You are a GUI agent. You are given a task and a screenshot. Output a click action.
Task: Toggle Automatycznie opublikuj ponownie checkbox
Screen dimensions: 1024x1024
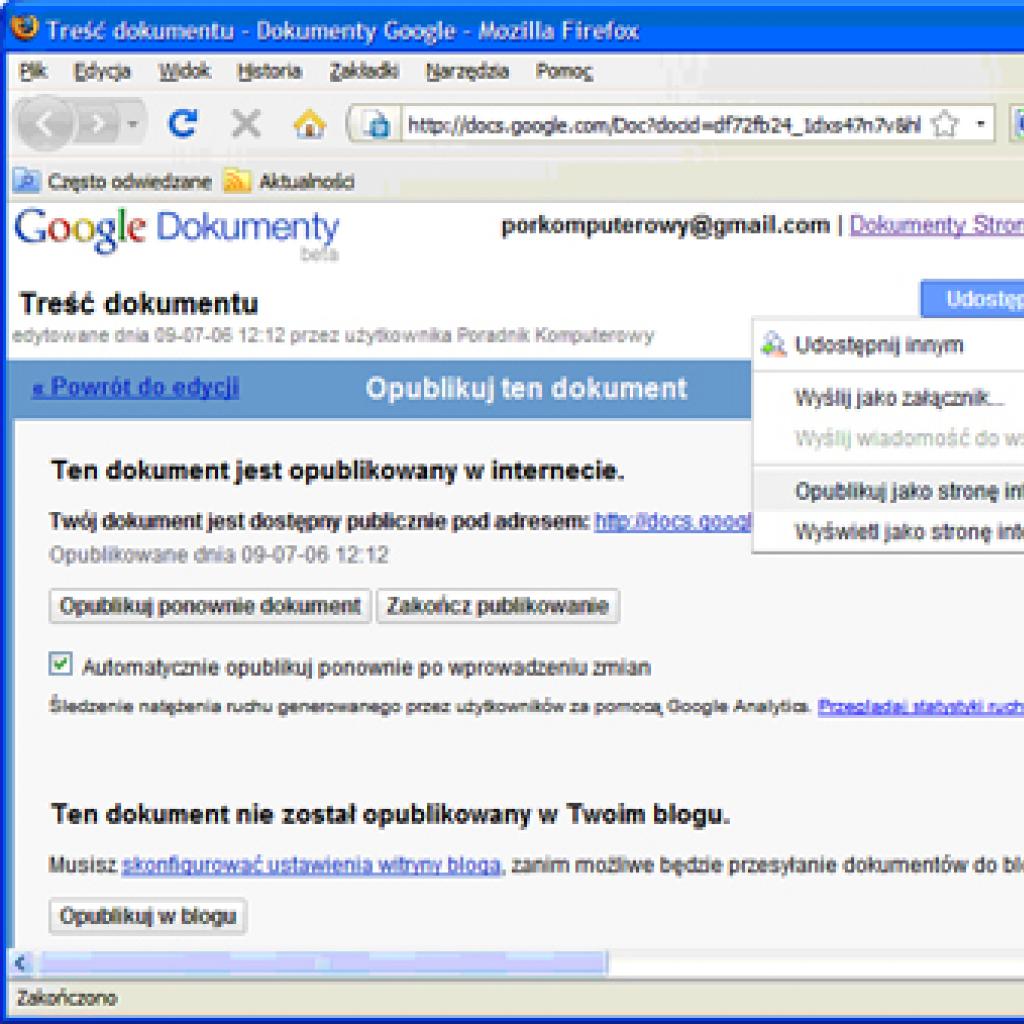coord(61,664)
